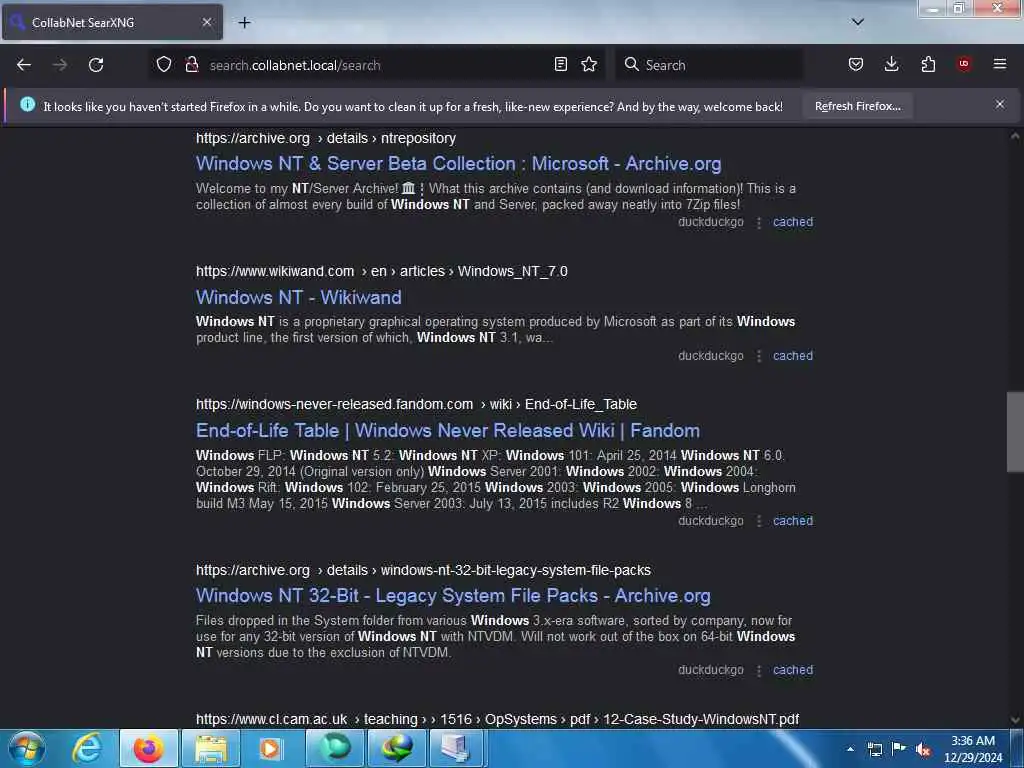Open the Firefox hamburger menu

pos(1000,64)
